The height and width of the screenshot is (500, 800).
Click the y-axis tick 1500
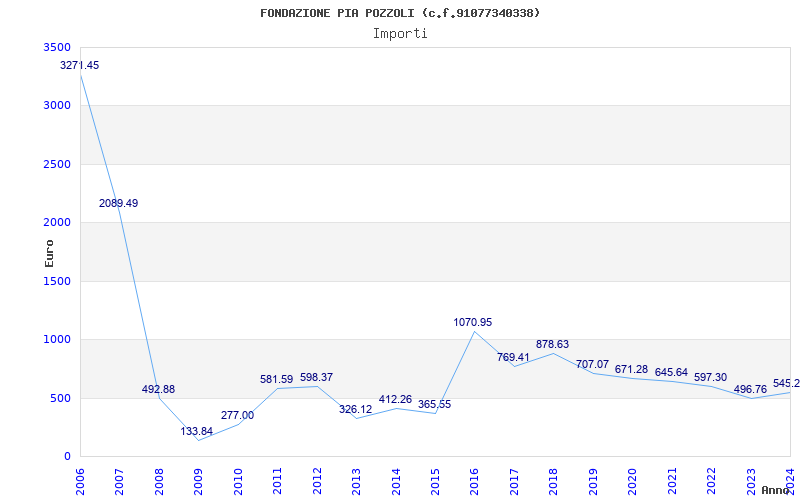(58, 281)
